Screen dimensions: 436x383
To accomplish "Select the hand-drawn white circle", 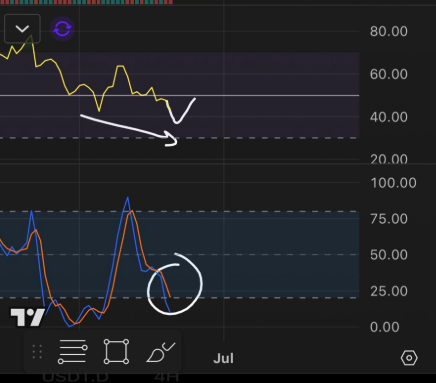I will click(x=175, y=284).
